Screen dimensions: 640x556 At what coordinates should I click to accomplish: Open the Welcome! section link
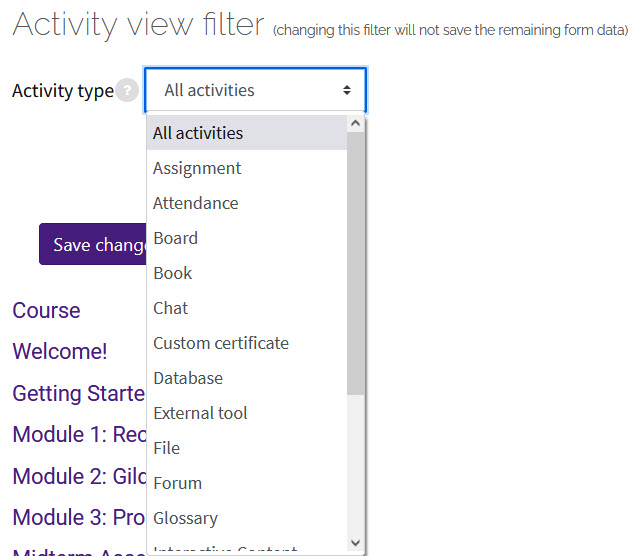tap(60, 351)
